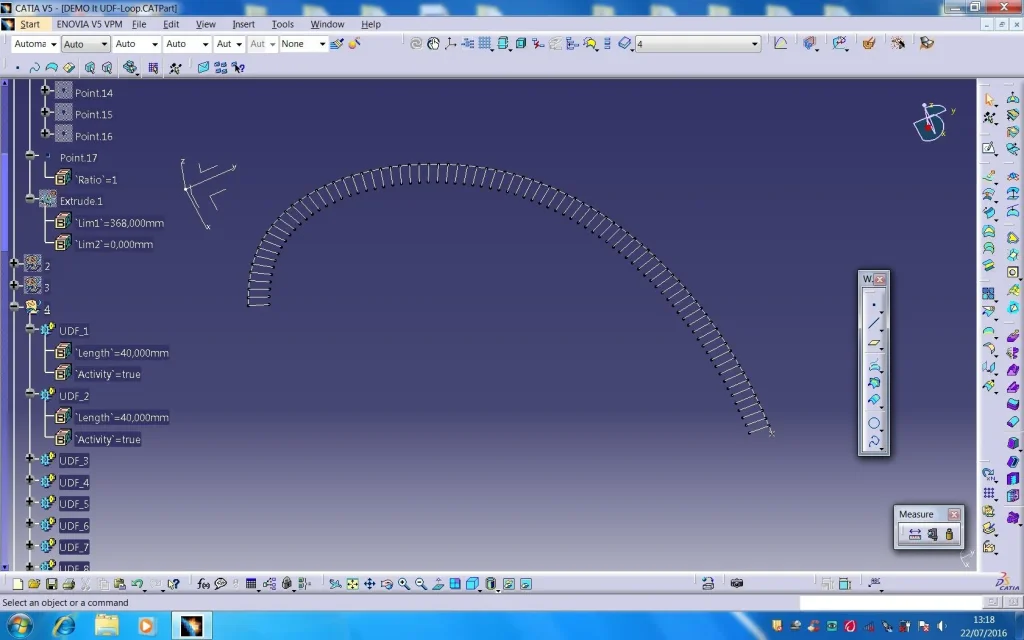Print using the printer icon

click(x=68, y=584)
